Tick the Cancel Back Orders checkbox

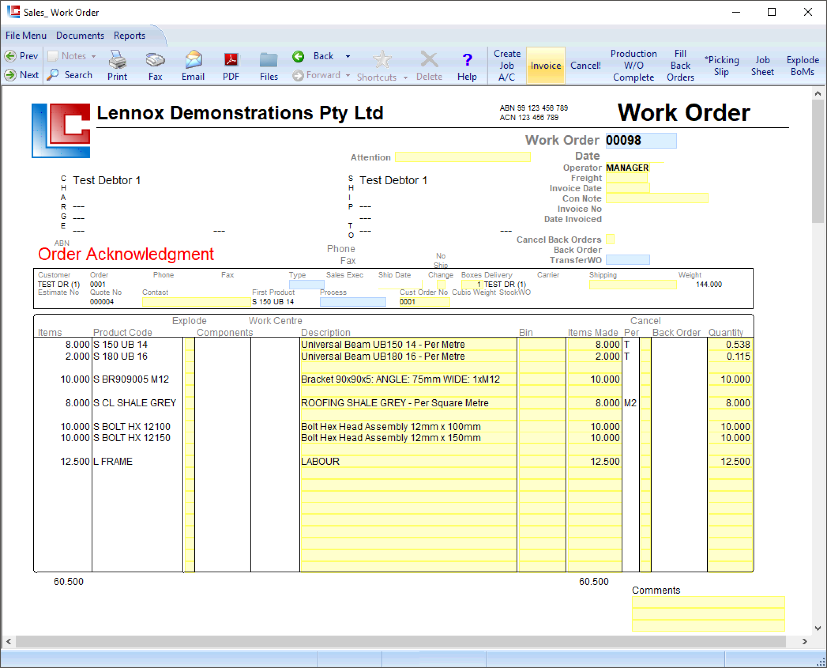[x=611, y=240]
